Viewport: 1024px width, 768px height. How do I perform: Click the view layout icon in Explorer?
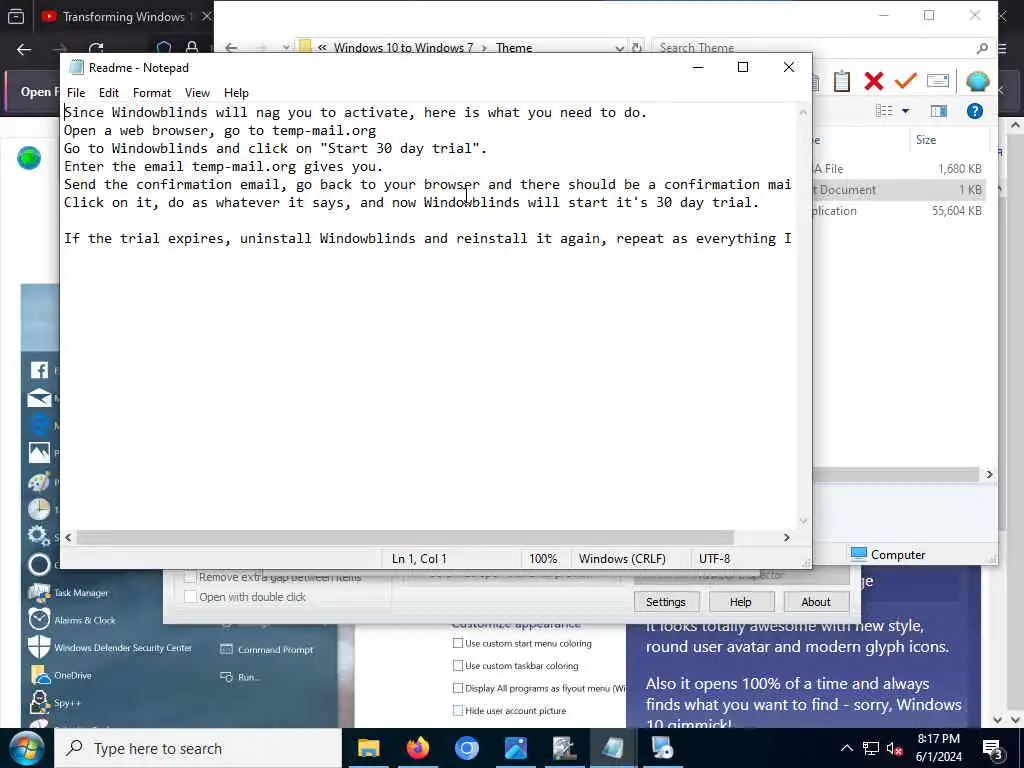point(884,111)
